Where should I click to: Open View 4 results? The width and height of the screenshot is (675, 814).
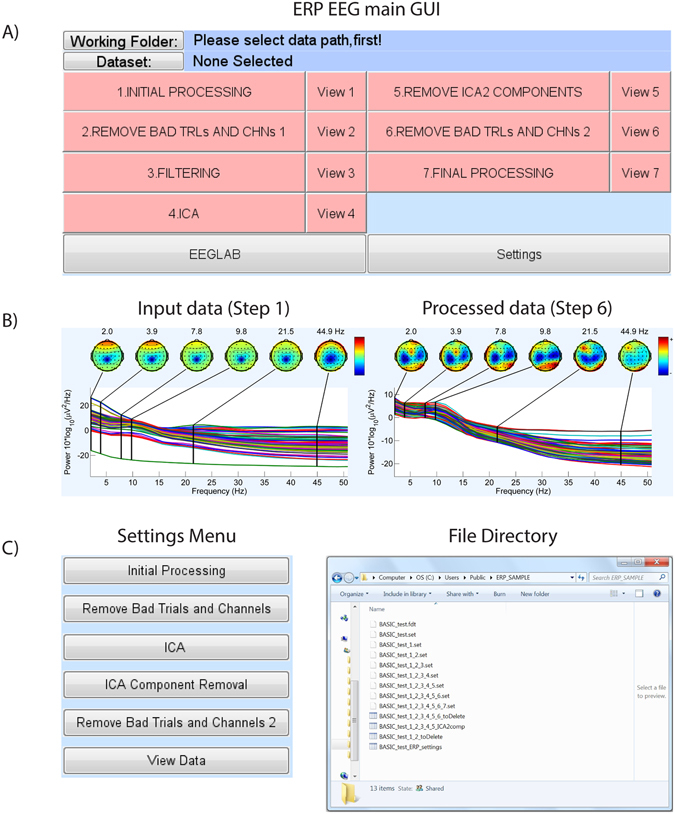(336, 213)
